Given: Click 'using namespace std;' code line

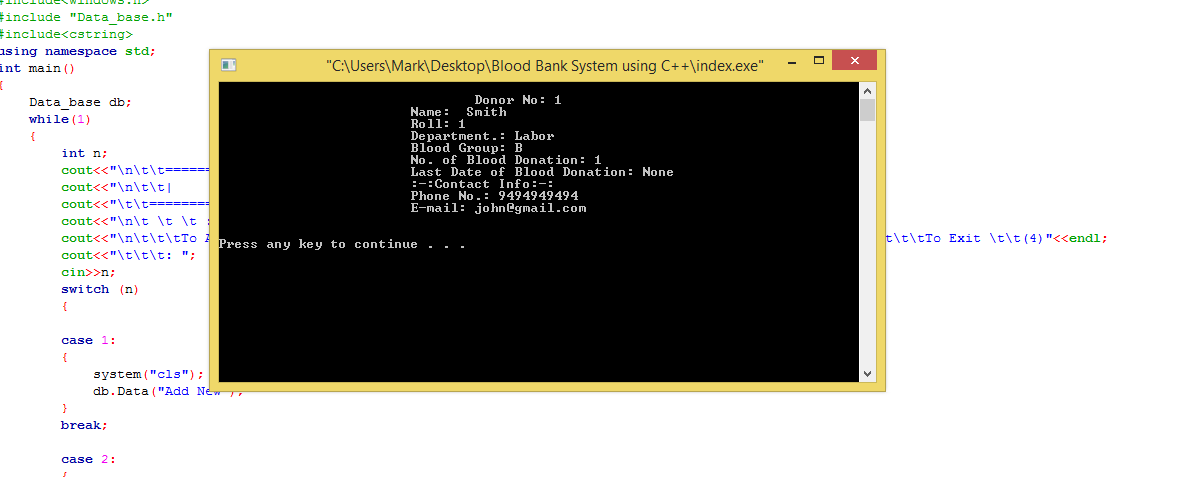Looking at the screenshot, I should pos(77,51).
